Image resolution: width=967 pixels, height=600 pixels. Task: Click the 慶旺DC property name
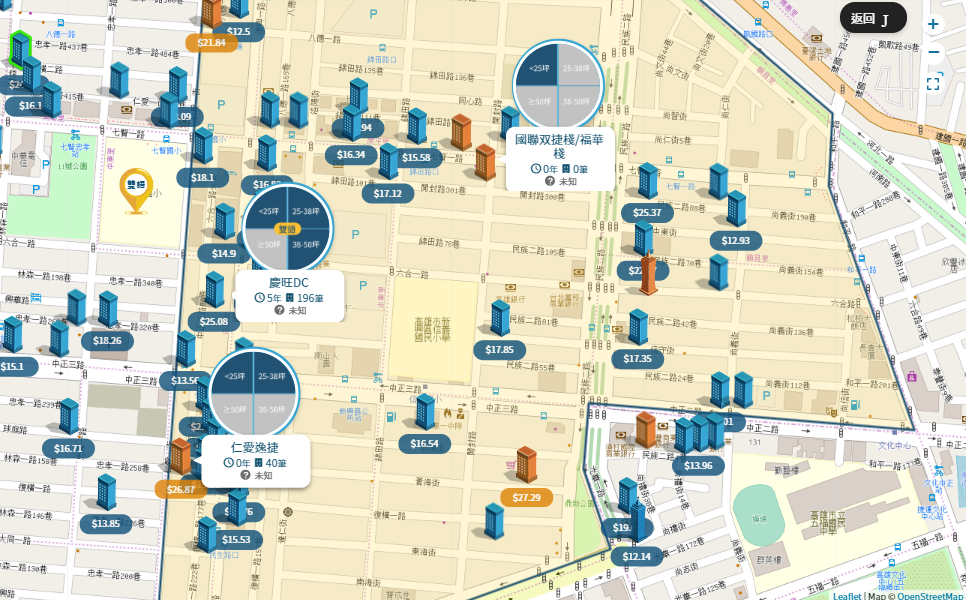click(x=289, y=283)
